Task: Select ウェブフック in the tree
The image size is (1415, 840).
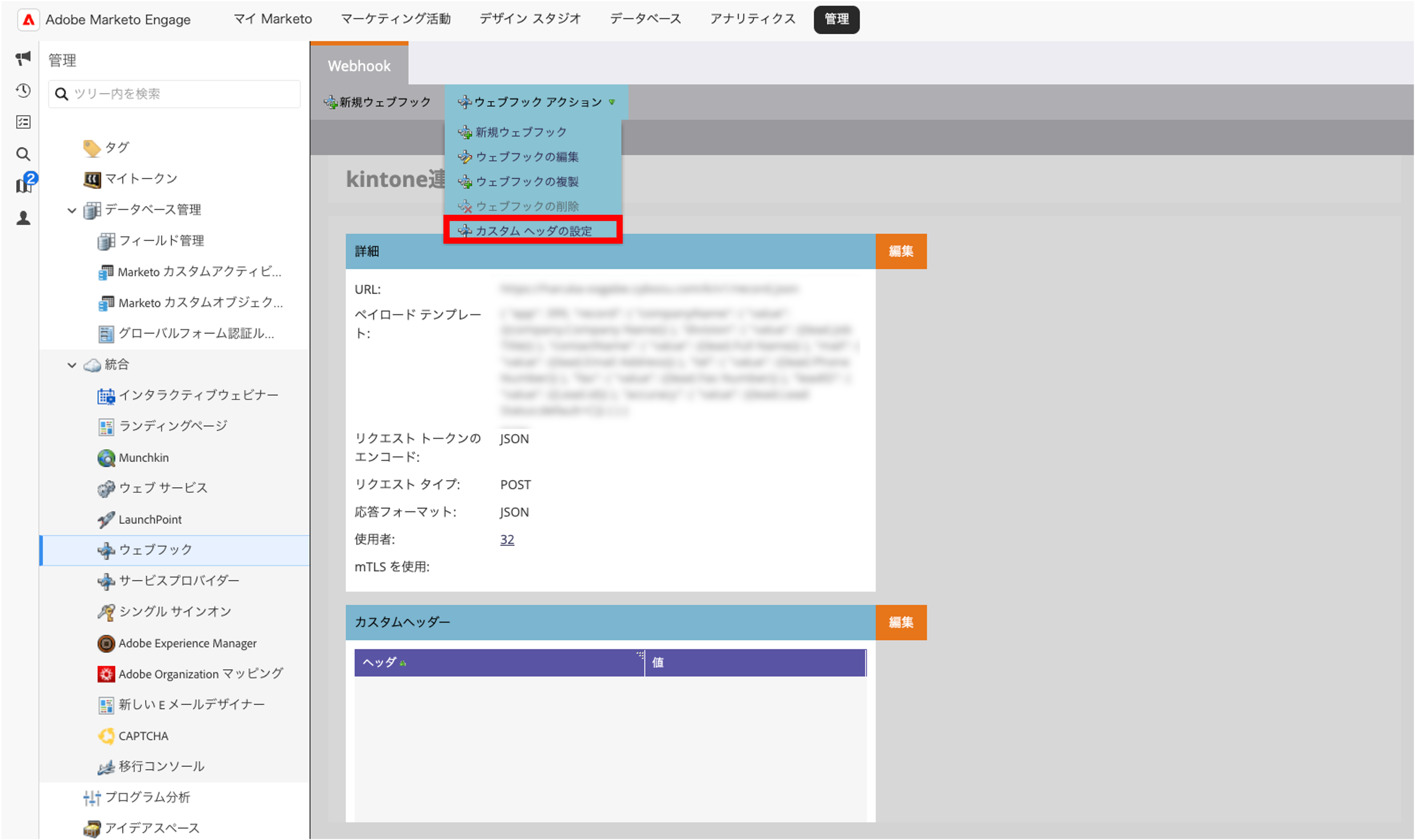Action: pos(174,550)
